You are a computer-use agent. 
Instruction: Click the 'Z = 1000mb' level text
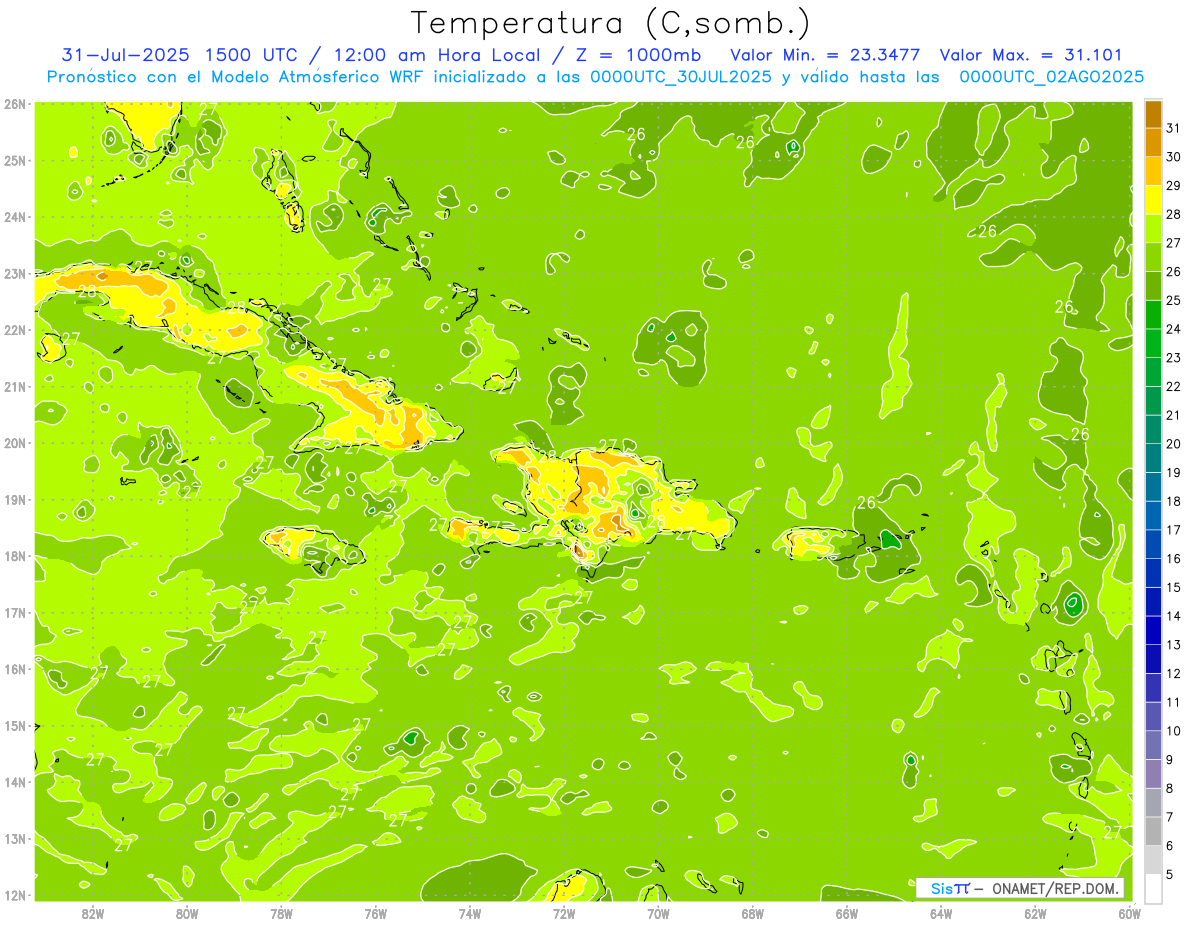point(638,55)
